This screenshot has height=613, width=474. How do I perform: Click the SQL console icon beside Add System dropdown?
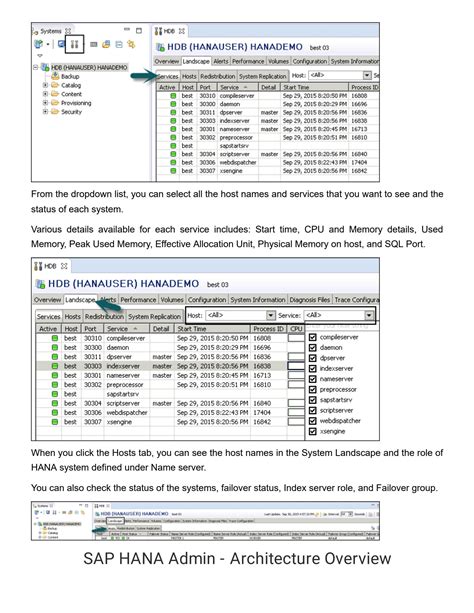click(x=61, y=44)
